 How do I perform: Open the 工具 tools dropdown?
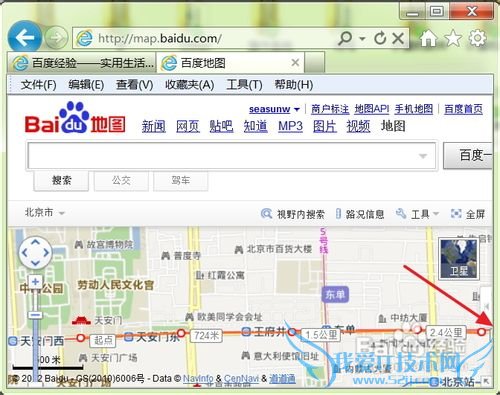[417, 214]
